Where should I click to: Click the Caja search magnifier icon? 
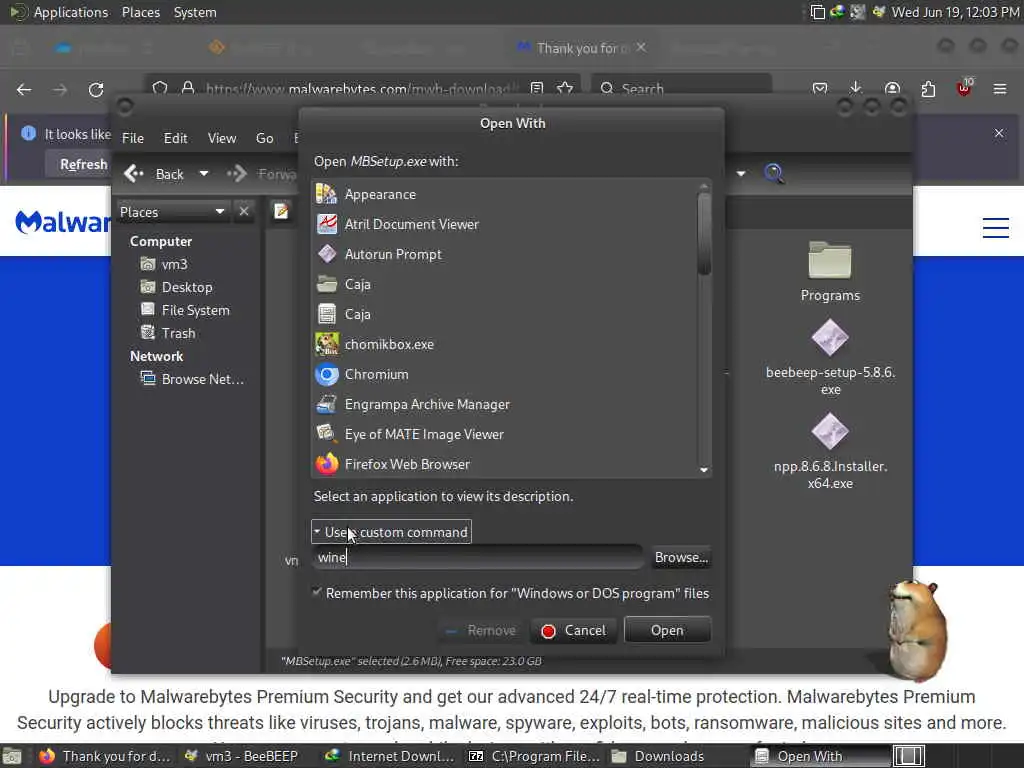pyautogui.click(x=774, y=173)
